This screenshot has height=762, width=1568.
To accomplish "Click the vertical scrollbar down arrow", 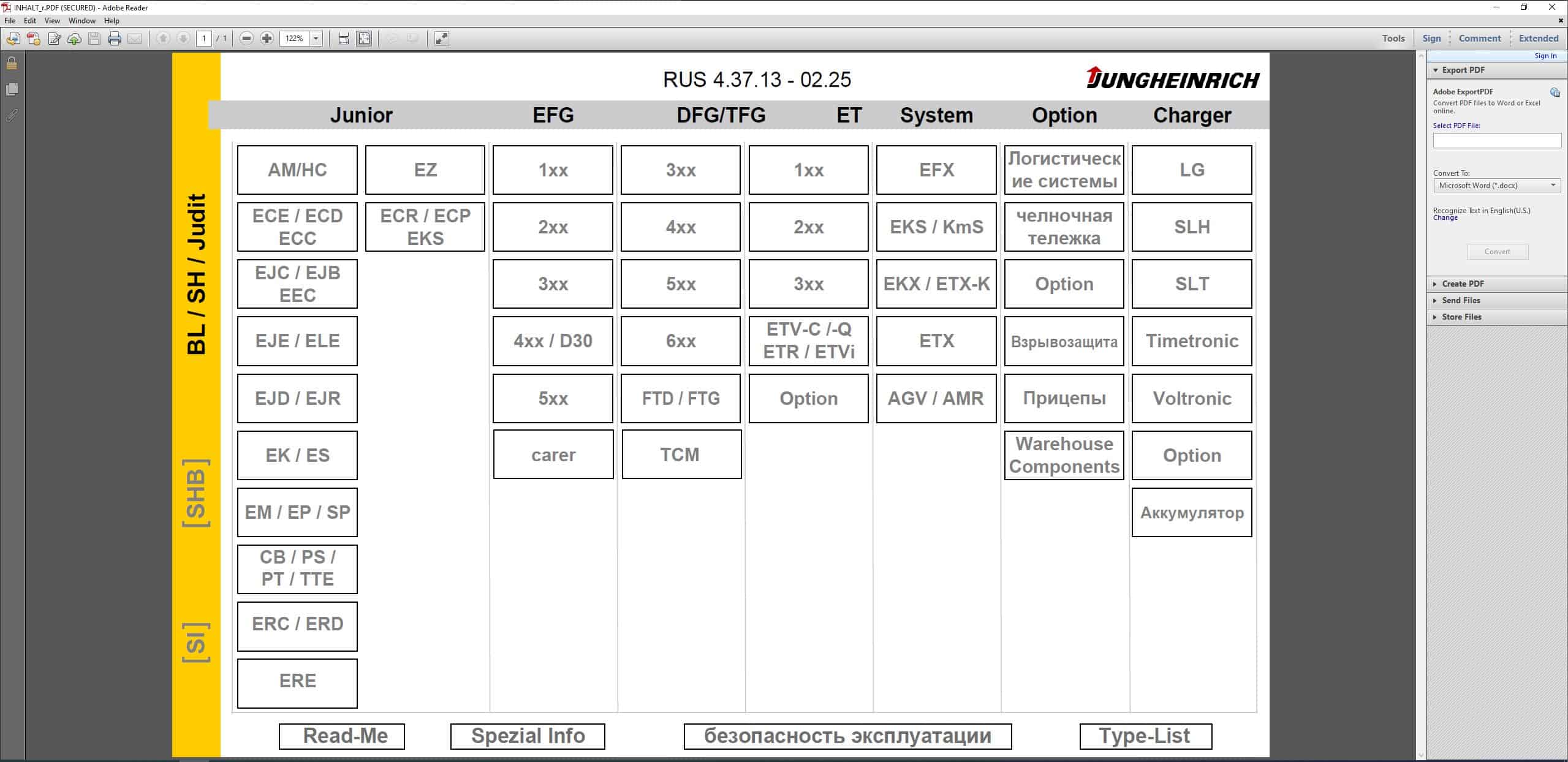I will click(1422, 755).
